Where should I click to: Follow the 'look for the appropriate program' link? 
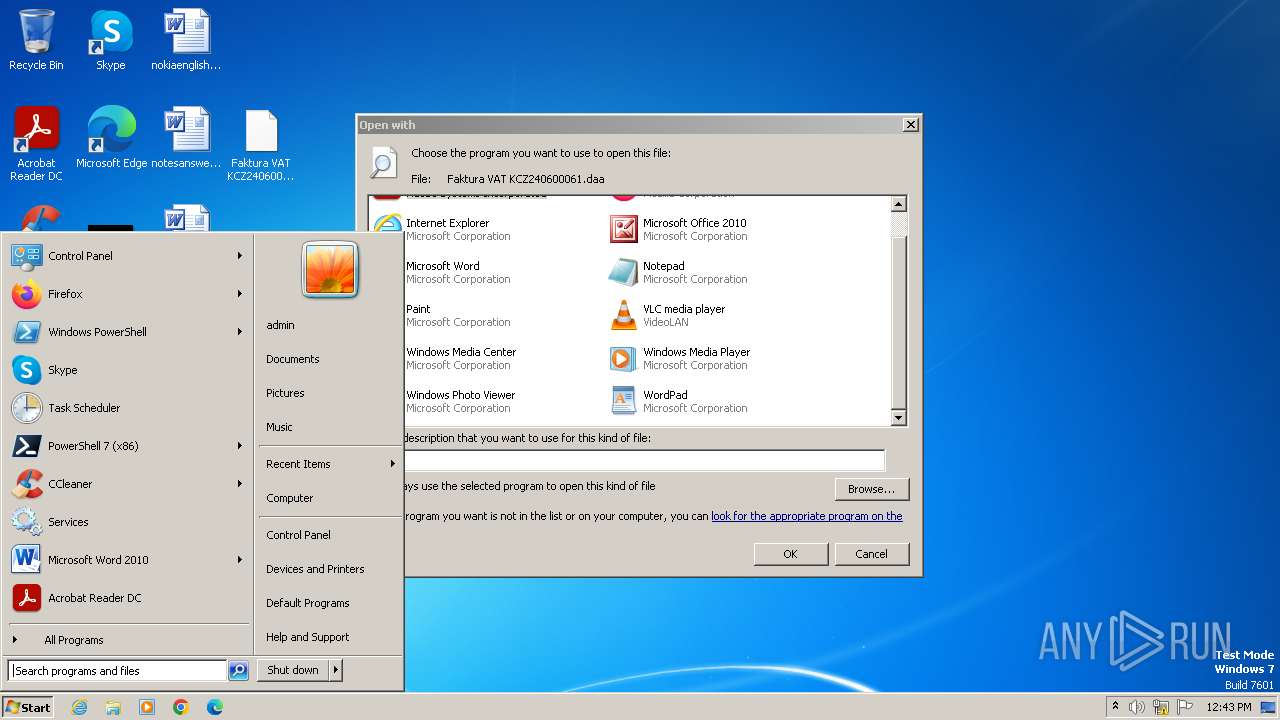point(807,516)
